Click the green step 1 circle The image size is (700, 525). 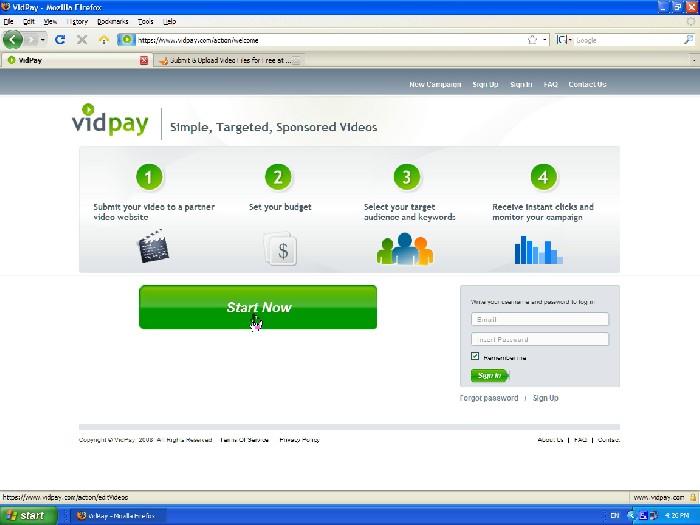click(149, 177)
